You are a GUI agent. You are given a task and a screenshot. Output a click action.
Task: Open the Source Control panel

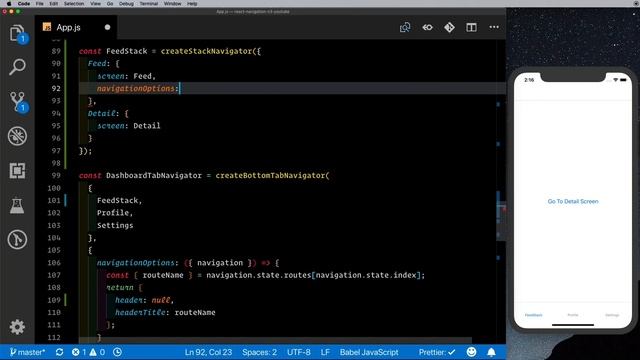click(x=17, y=102)
